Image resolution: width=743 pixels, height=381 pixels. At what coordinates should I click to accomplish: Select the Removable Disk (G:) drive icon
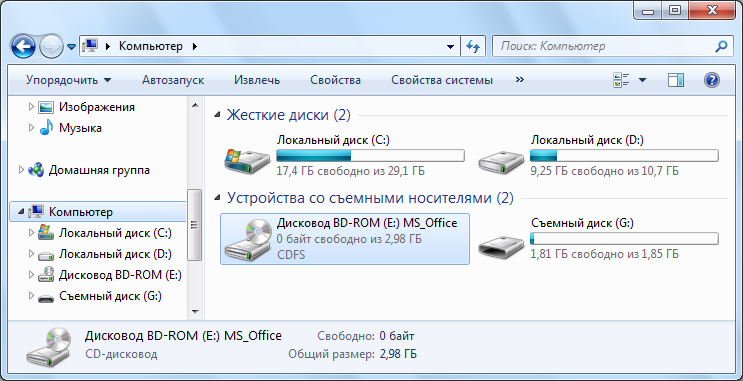click(x=500, y=246)
